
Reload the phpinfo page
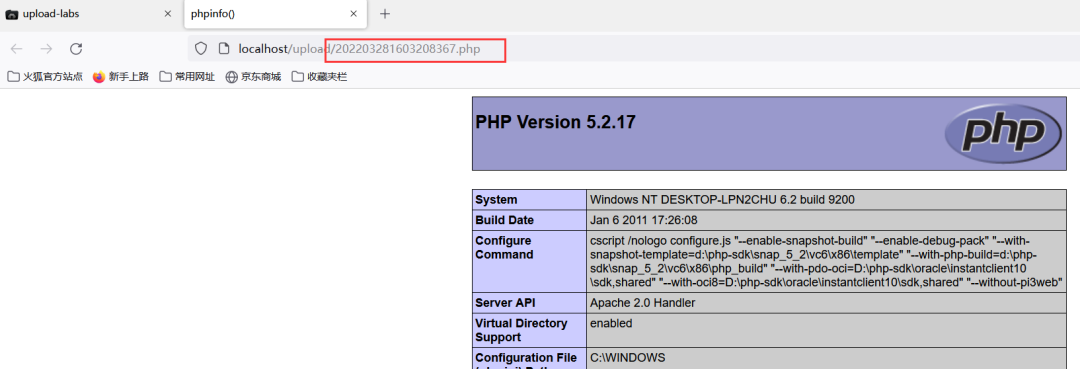point(76,49)
